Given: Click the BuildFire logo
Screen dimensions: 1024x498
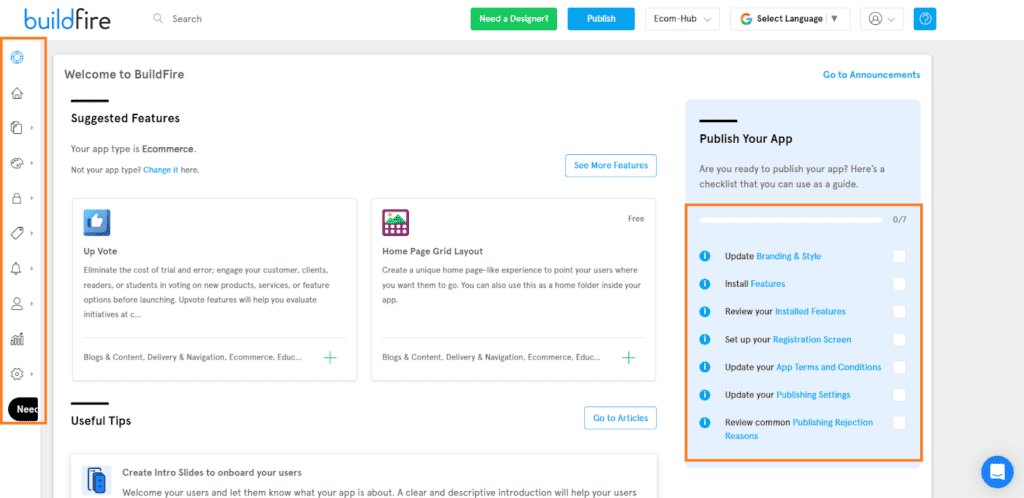Looking at the screenshot, I should [x=67, y=19].
